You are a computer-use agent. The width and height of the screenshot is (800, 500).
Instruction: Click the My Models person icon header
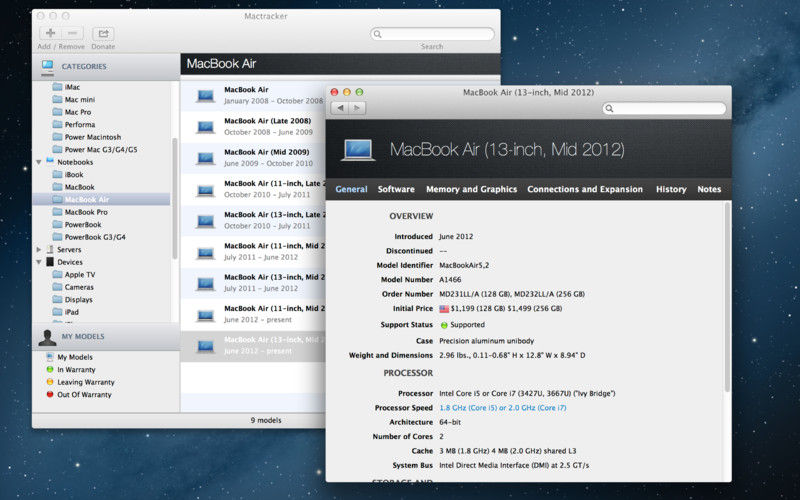coord(47,337)
